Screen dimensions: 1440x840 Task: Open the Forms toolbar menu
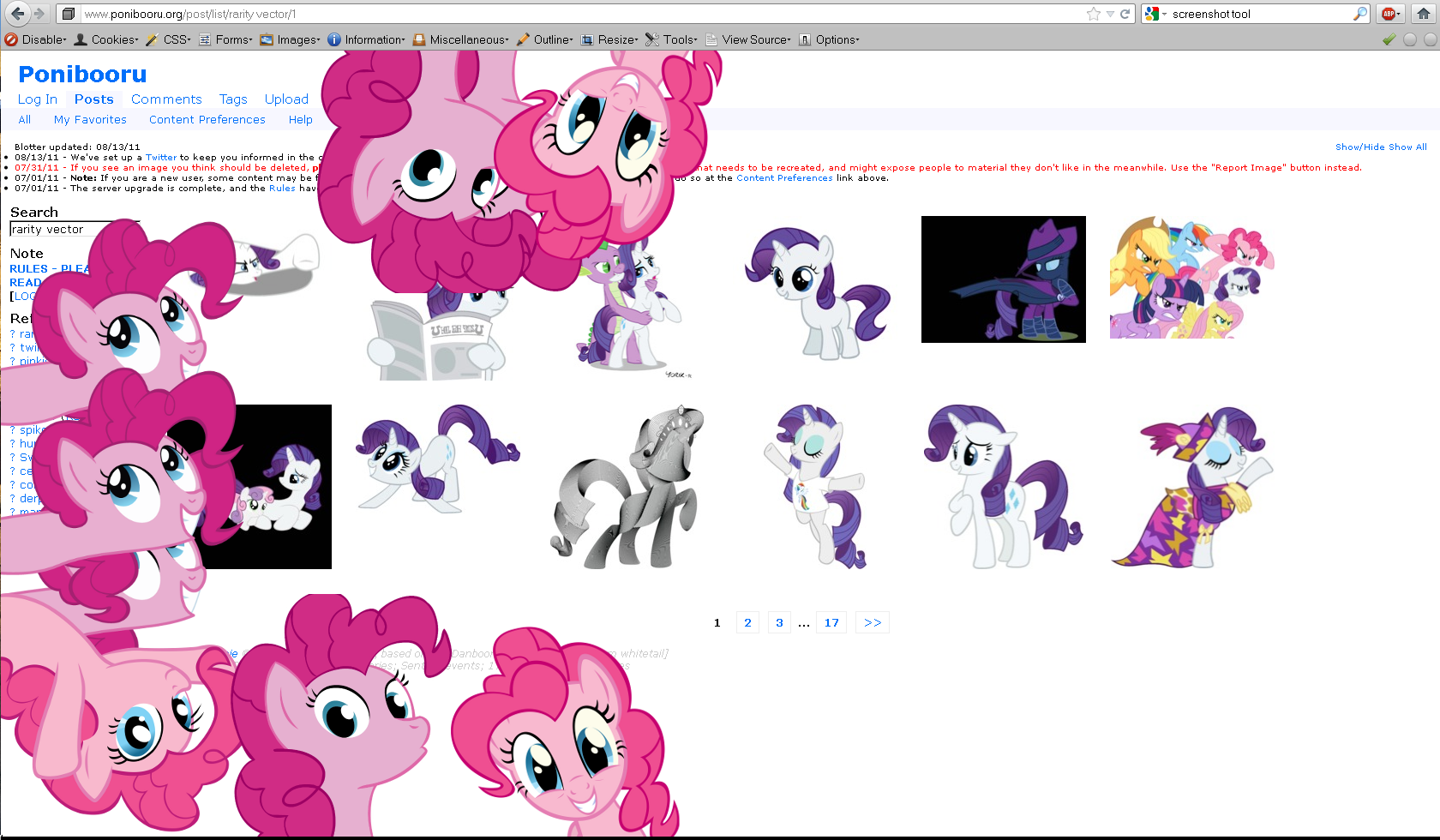click(226, 39)
